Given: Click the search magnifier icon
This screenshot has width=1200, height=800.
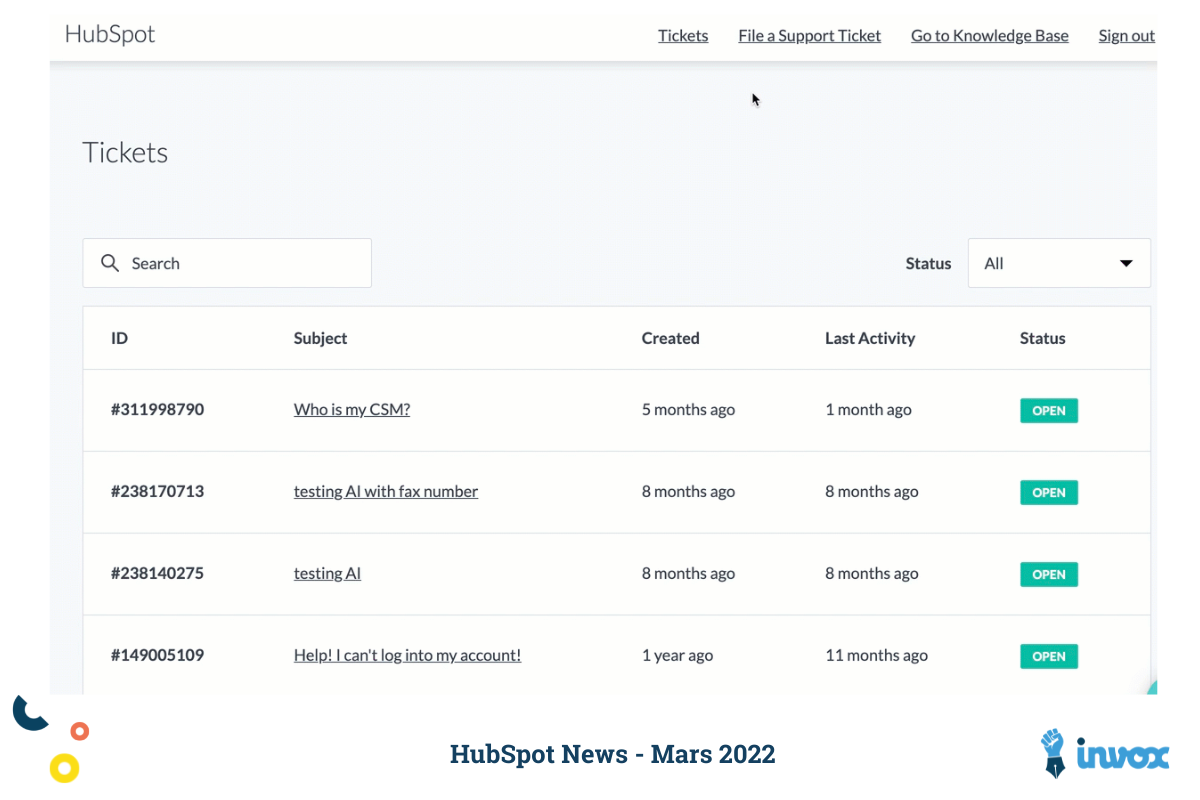Looking at the screenshot, I should (x=110, y=263).
